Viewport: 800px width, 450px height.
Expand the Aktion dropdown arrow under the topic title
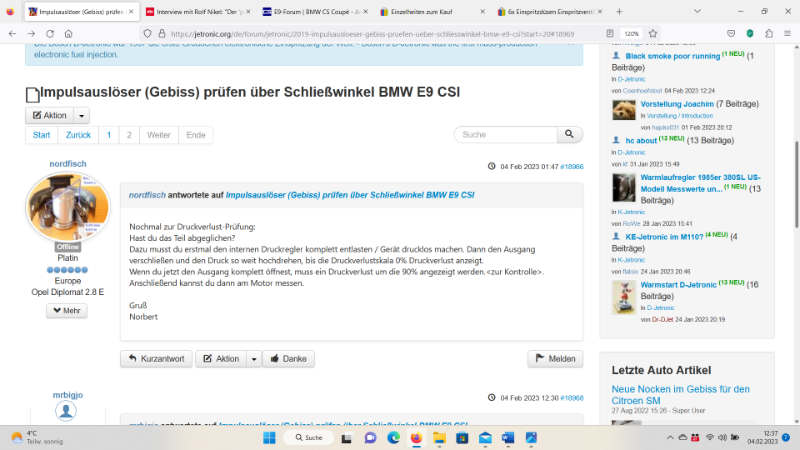[82, 116]
